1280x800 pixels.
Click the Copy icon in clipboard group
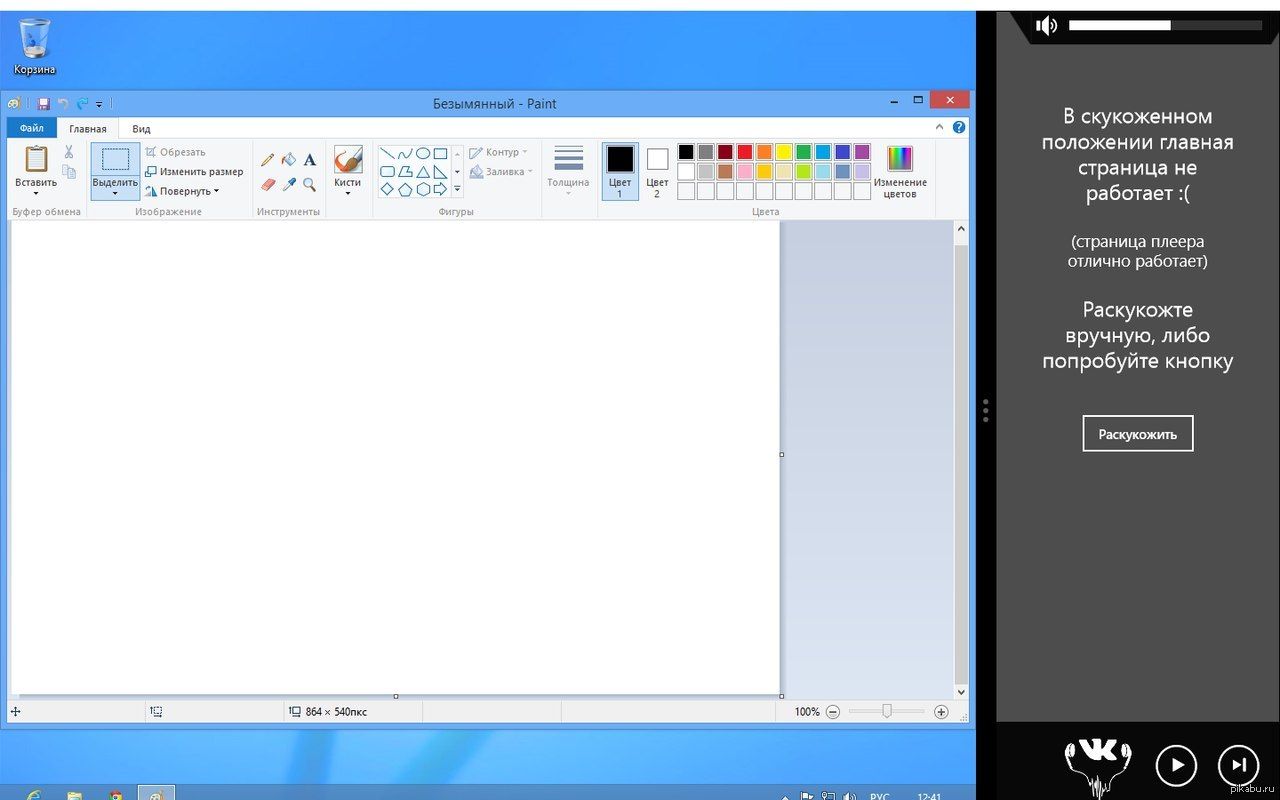tap(69, 172)
